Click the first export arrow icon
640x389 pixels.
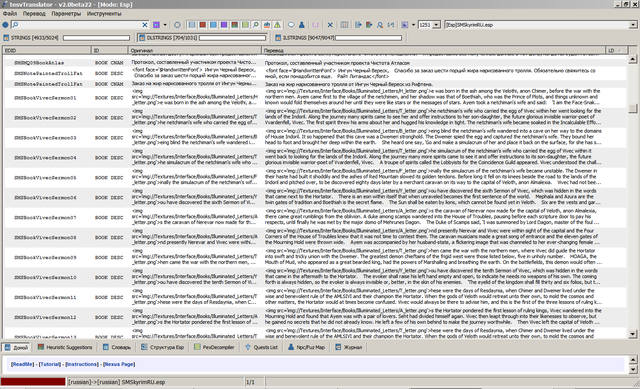[358, 25]
